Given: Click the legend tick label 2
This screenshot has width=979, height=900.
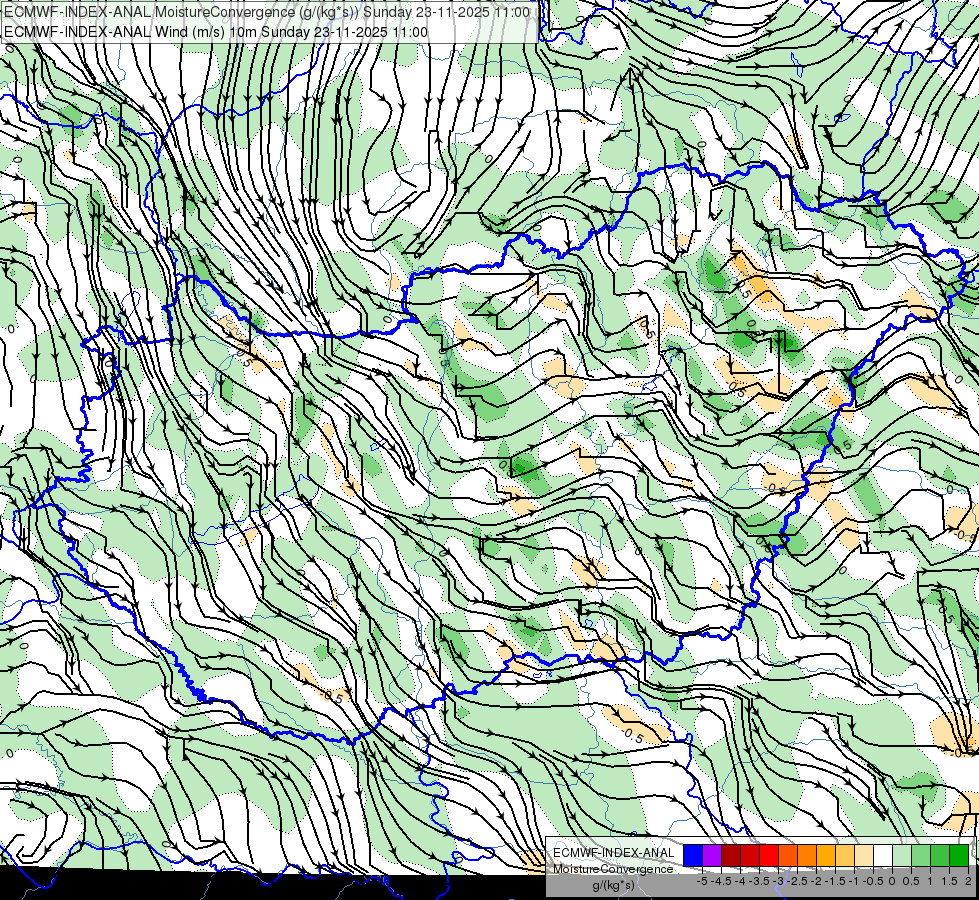Looking at the screenshot, I should (968, 881).
